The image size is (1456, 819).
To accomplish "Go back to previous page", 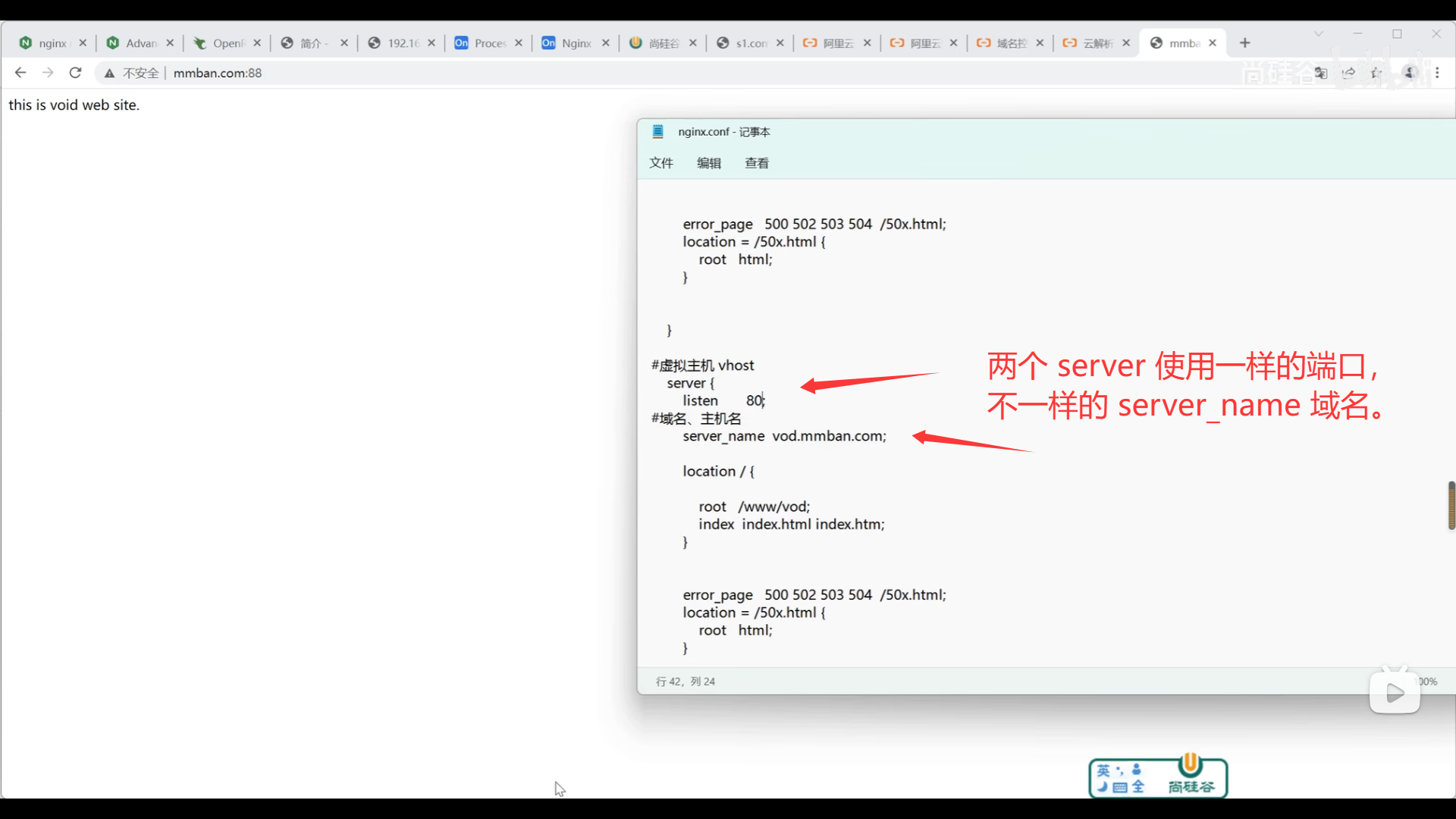I will coord(20,73).
